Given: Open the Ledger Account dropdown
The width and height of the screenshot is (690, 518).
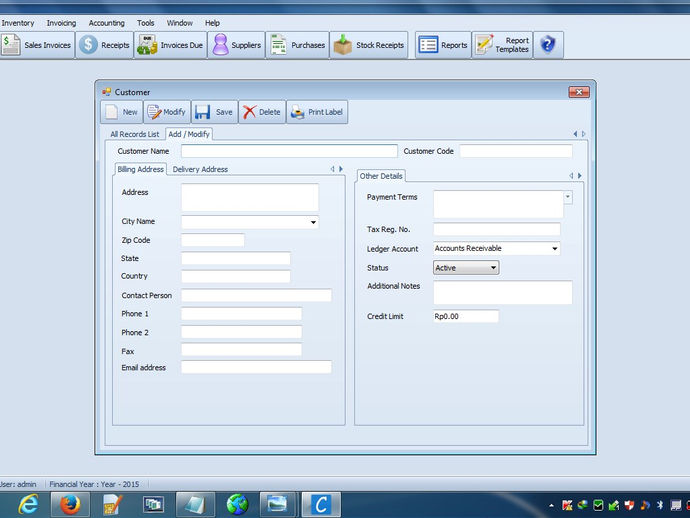Looking at the screenshot, I should click(x=554, y=249).
